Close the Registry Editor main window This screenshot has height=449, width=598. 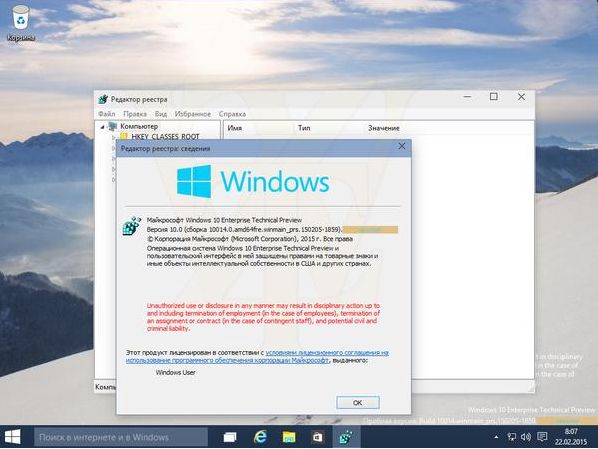pyautogui.click(x=521, y=97)
